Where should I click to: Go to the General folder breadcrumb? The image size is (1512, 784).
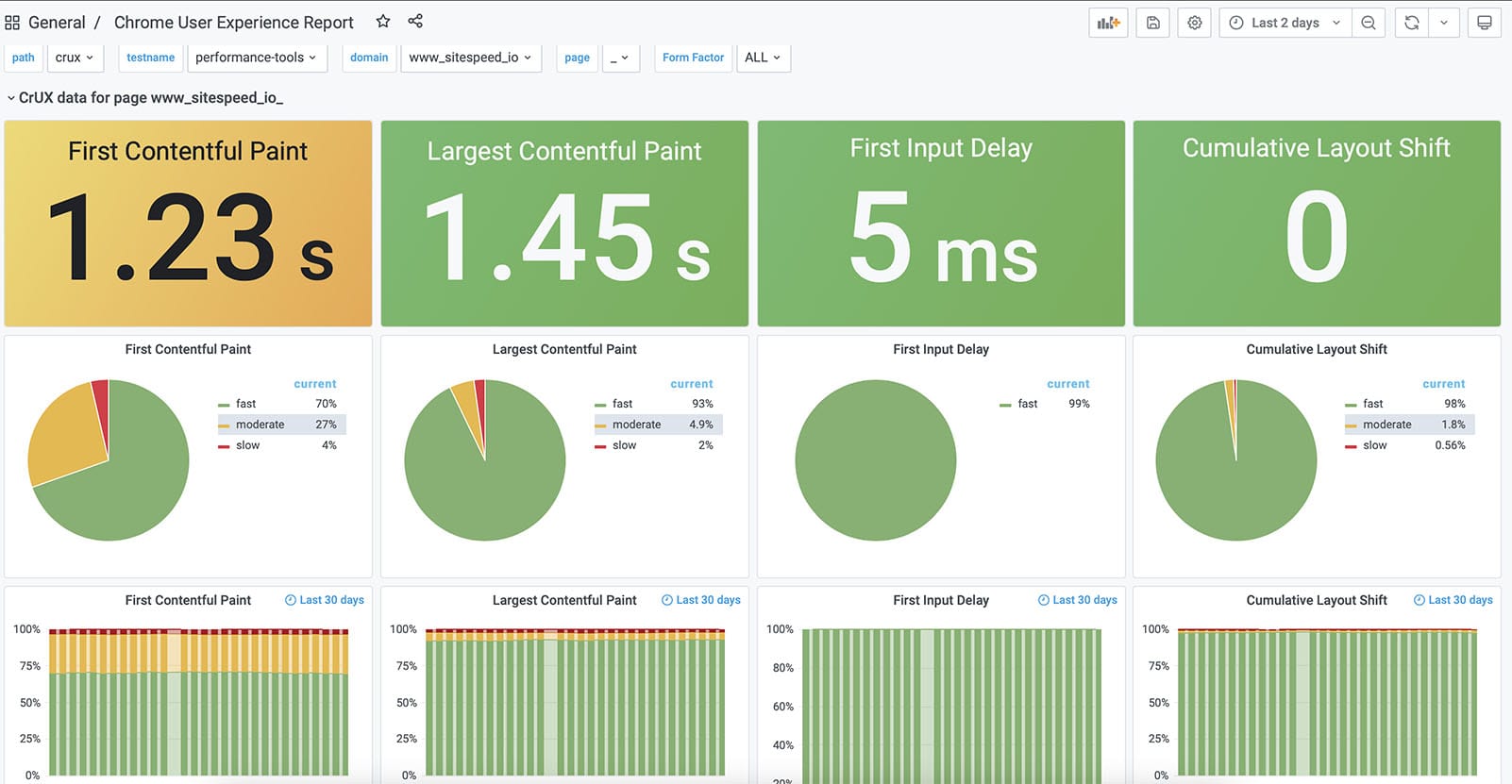click(57, 23)
